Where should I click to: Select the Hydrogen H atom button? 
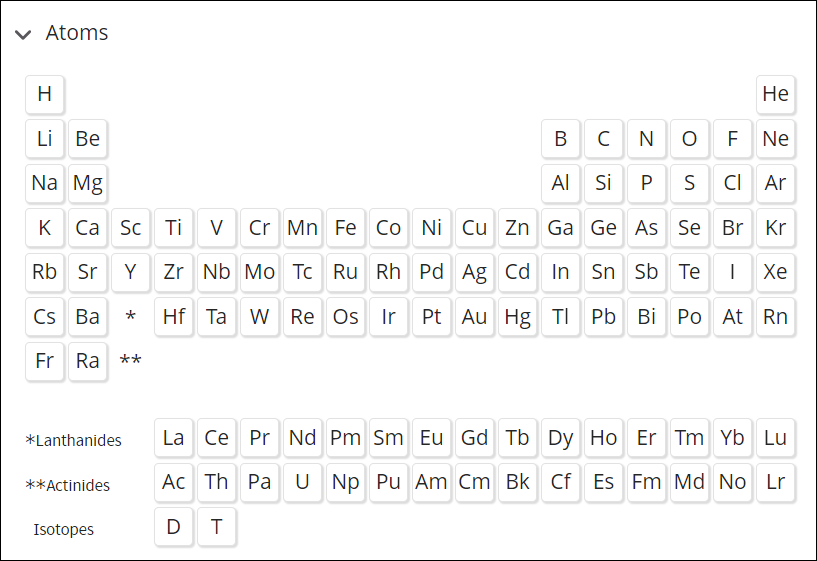coord(45,94)
